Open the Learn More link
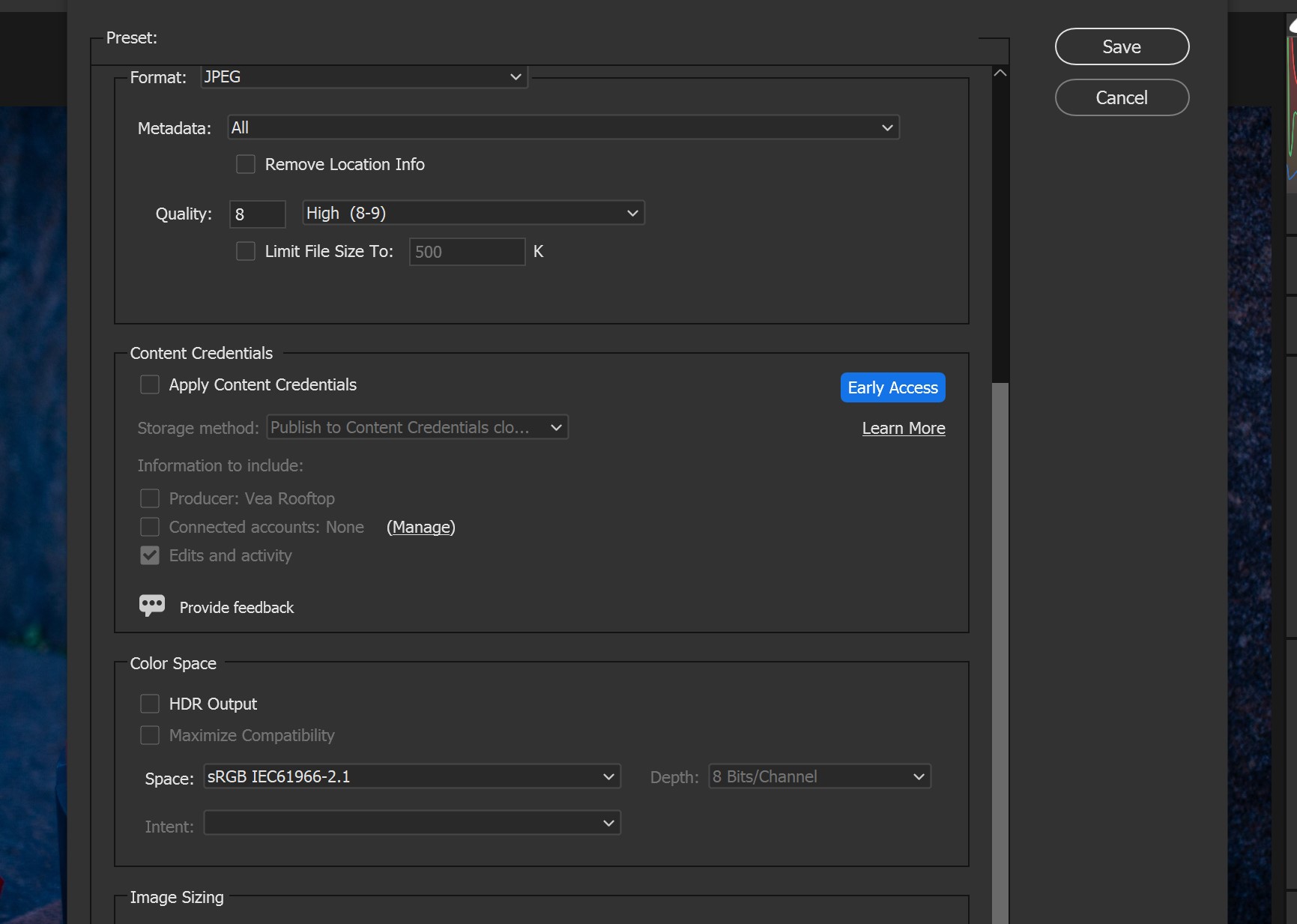 903,428
